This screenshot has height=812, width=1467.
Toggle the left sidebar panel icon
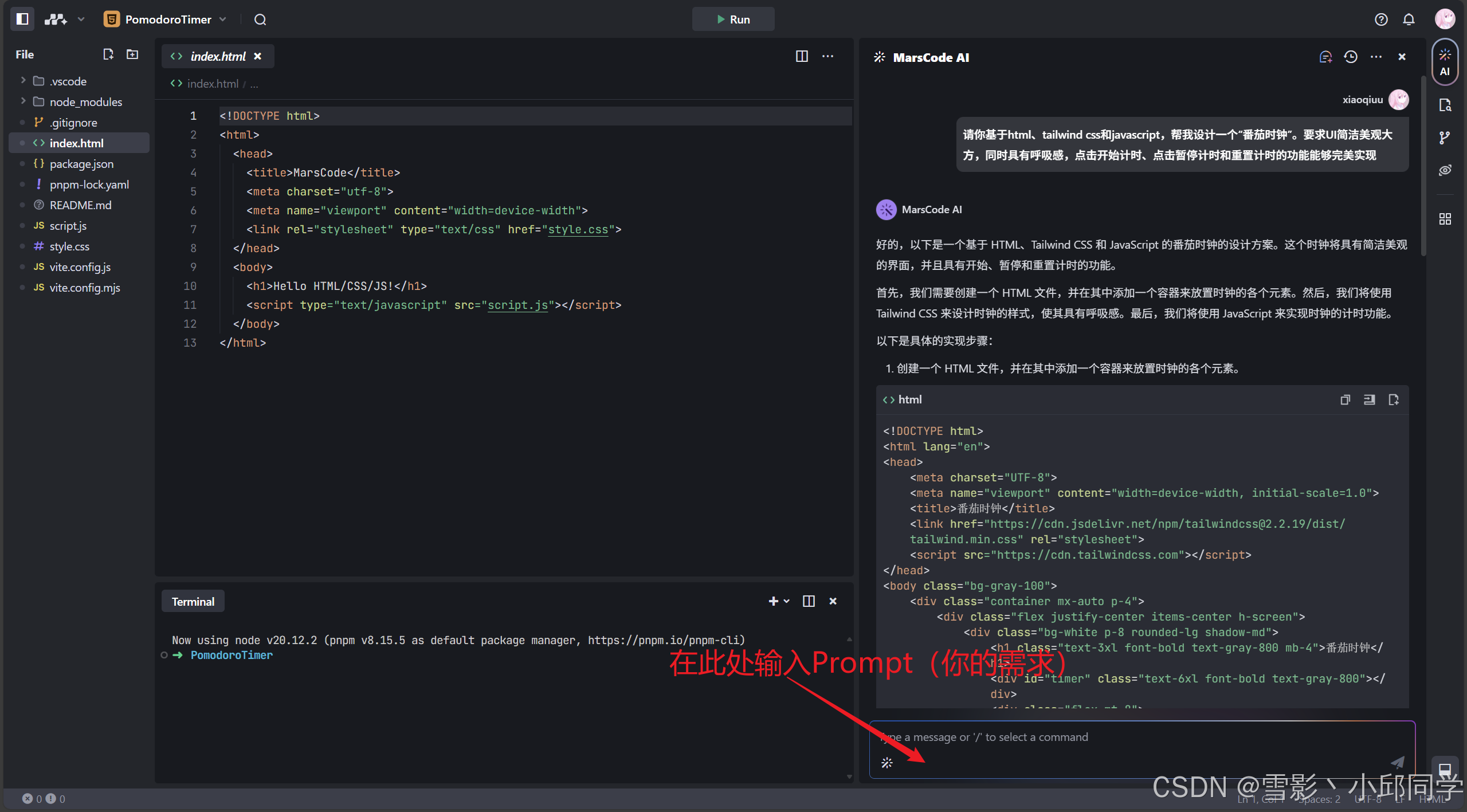[22, 19]
